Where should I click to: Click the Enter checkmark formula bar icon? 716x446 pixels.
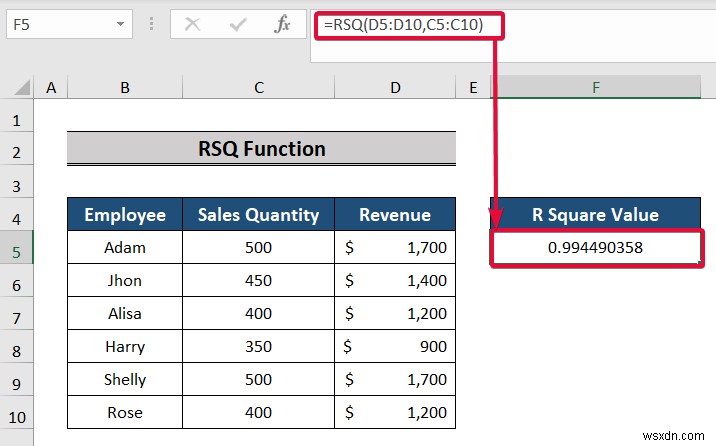click(237, 24)
